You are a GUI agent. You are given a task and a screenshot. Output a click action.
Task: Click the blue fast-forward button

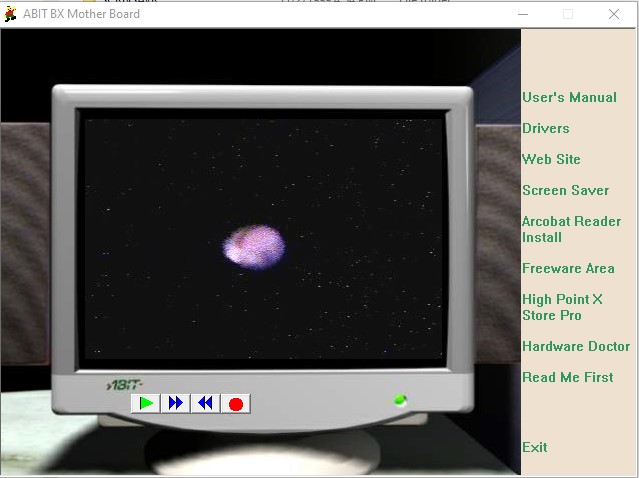coord(176,403)
